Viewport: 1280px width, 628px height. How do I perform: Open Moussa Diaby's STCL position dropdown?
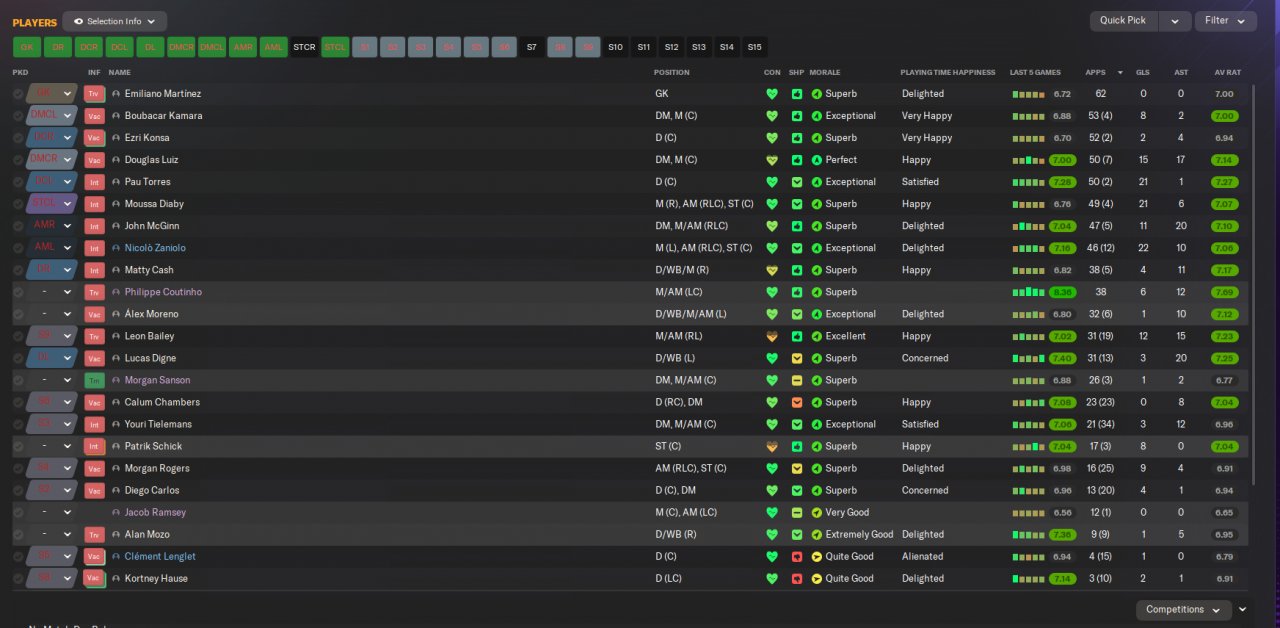click(x=52, y=204)
